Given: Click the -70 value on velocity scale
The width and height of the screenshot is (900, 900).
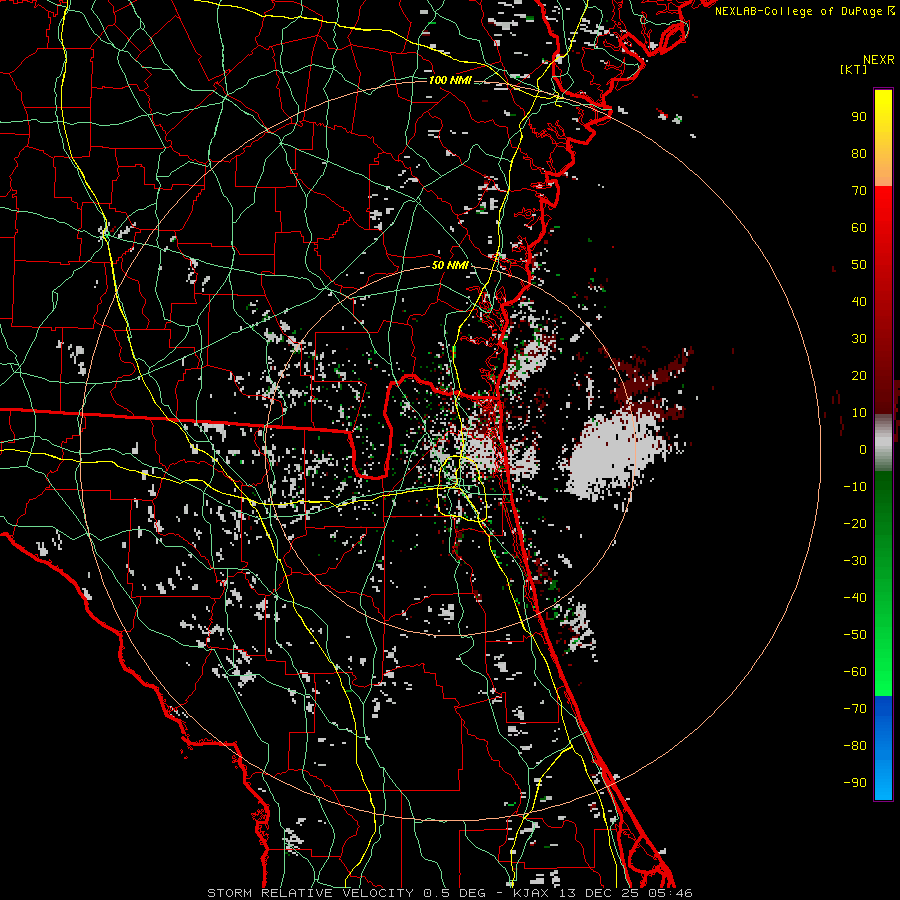Looking at the screenshot, I should click(x=855, y=709).
